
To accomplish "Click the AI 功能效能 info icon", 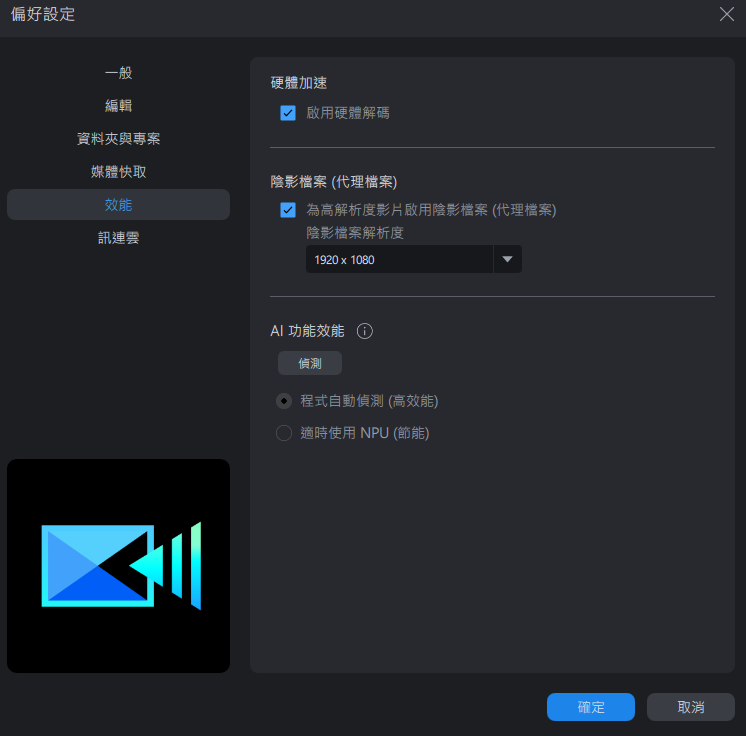I will 364,331.
